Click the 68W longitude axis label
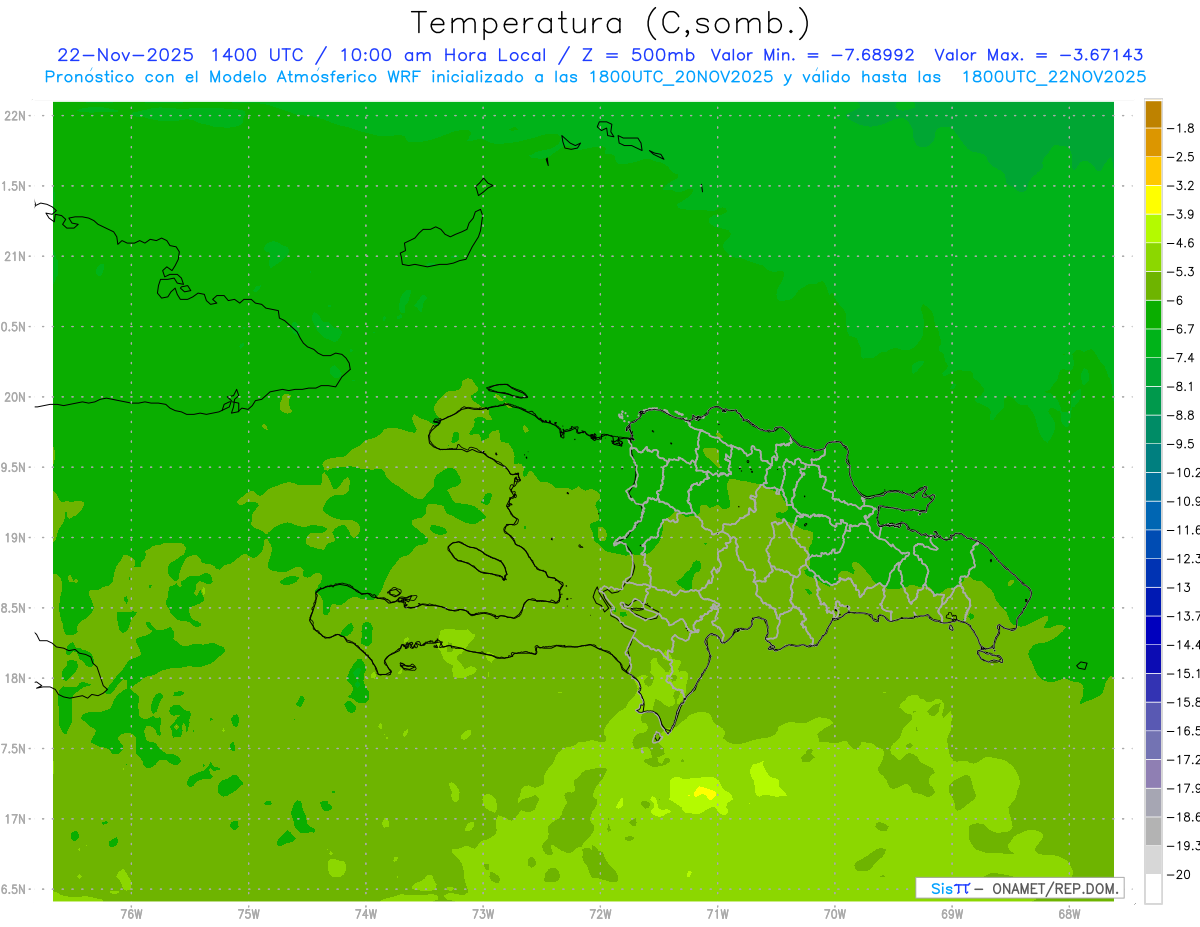 coord(1069,914)
